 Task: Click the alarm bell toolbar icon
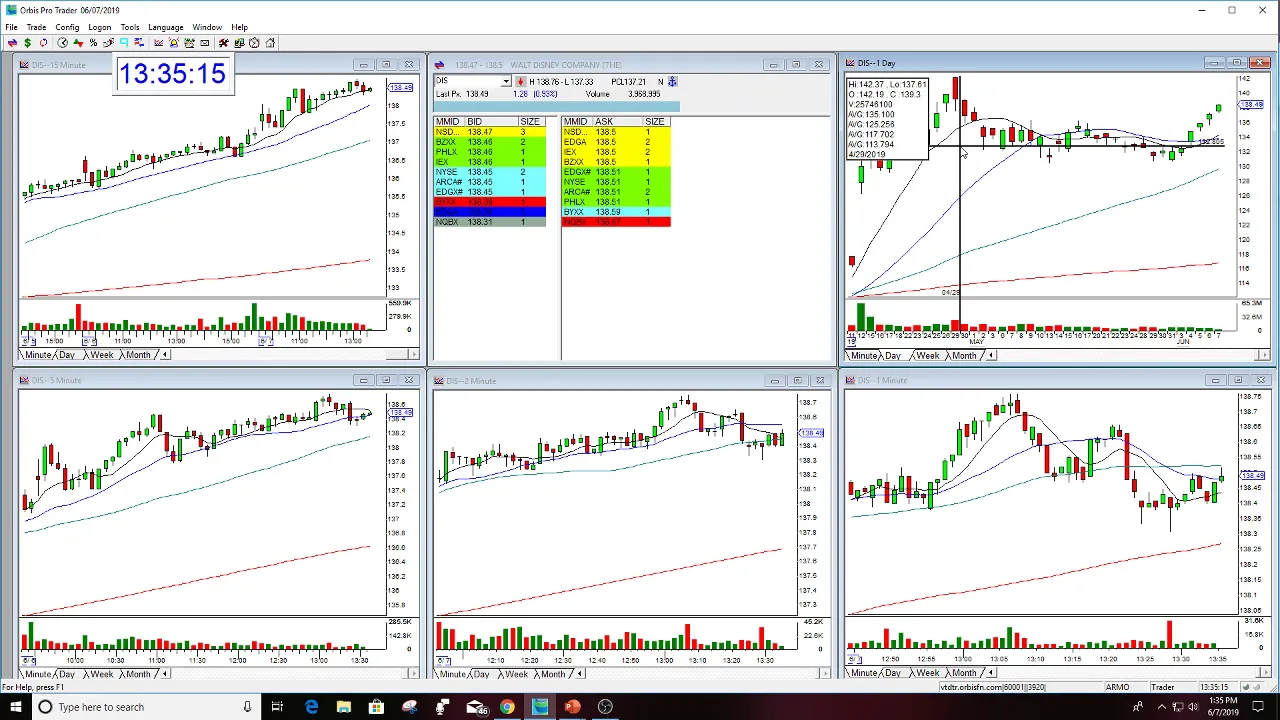point(174,43)
